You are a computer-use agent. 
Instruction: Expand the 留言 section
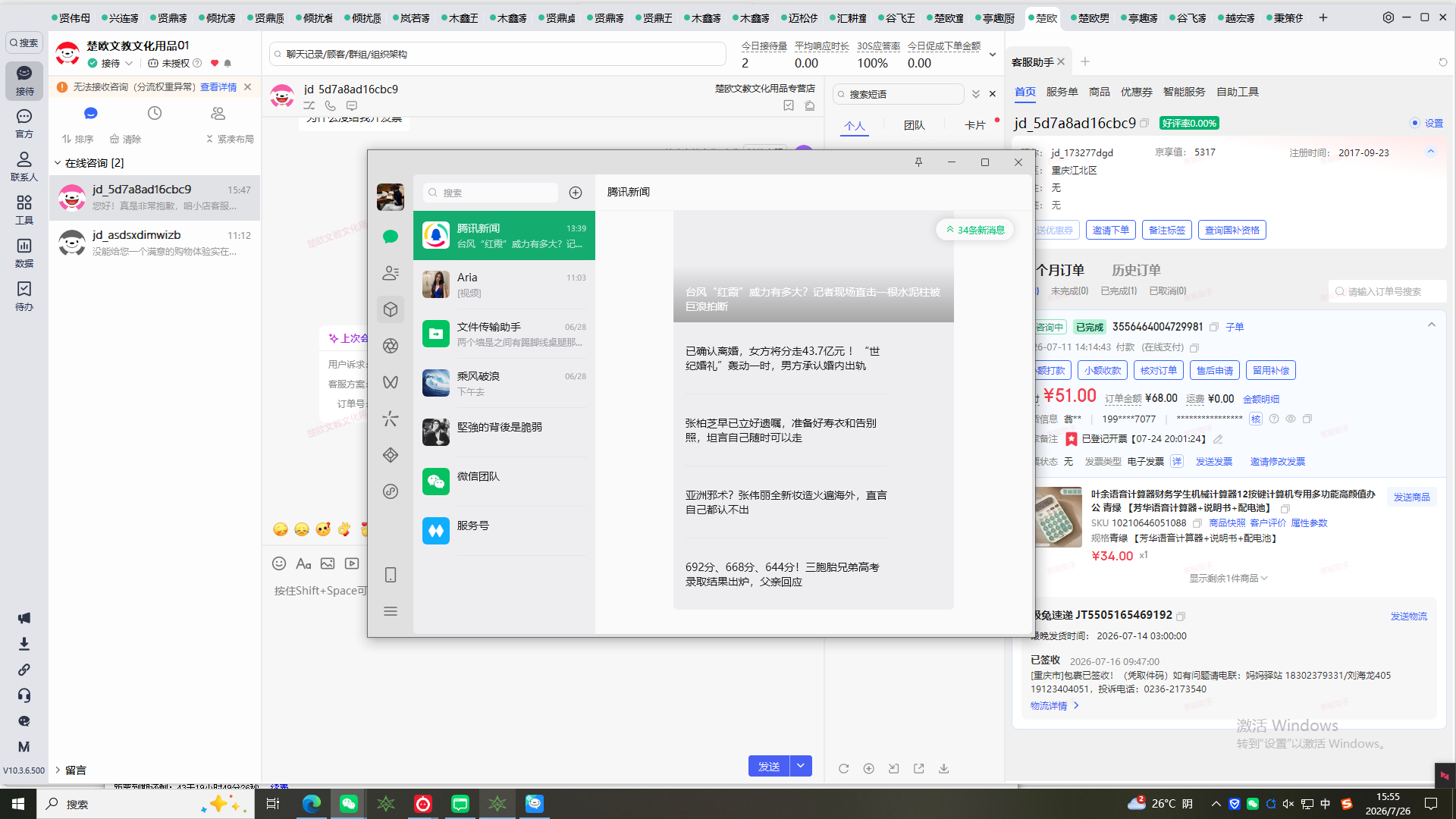tap(58, 770)
